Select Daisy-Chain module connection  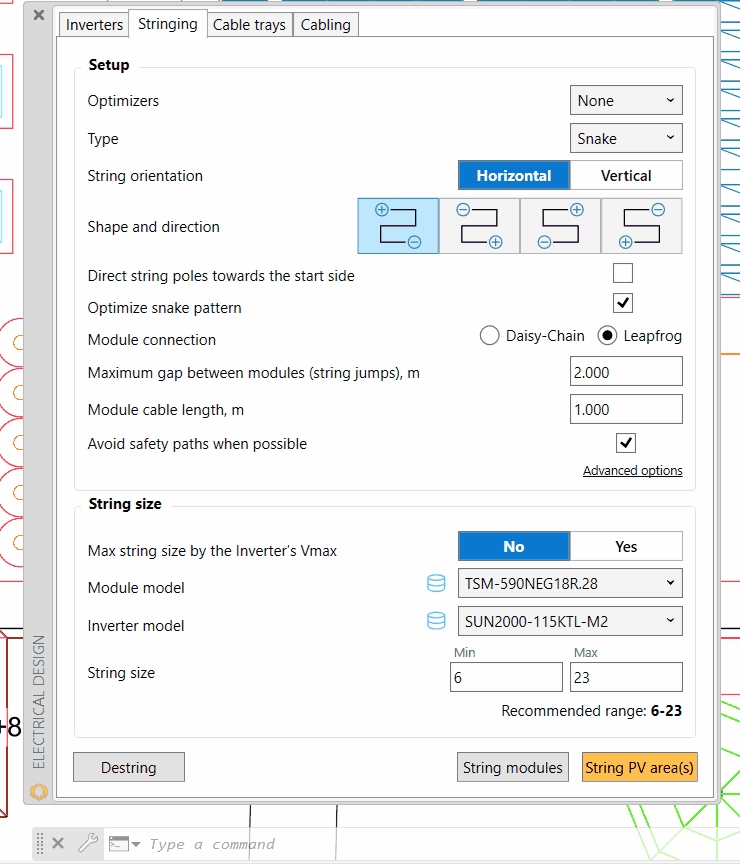tap(532, 336)
